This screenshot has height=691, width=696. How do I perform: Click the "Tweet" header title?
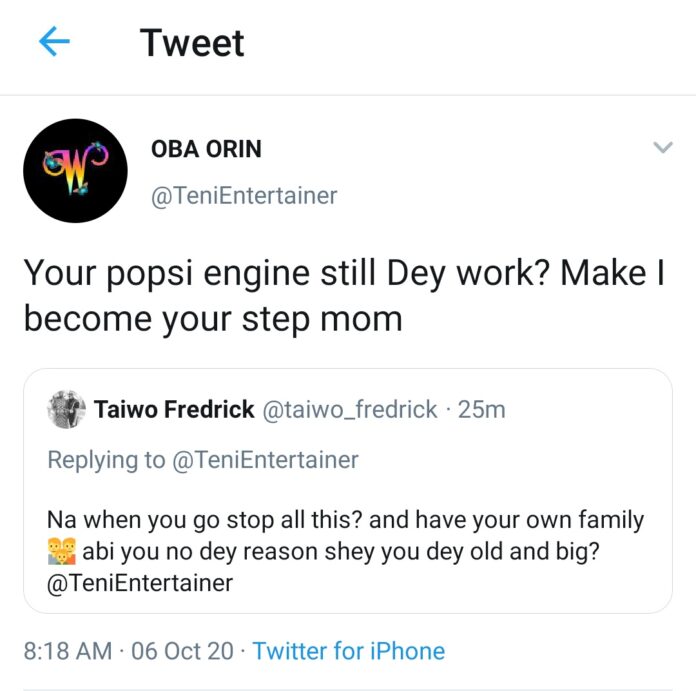click(192, 43)
